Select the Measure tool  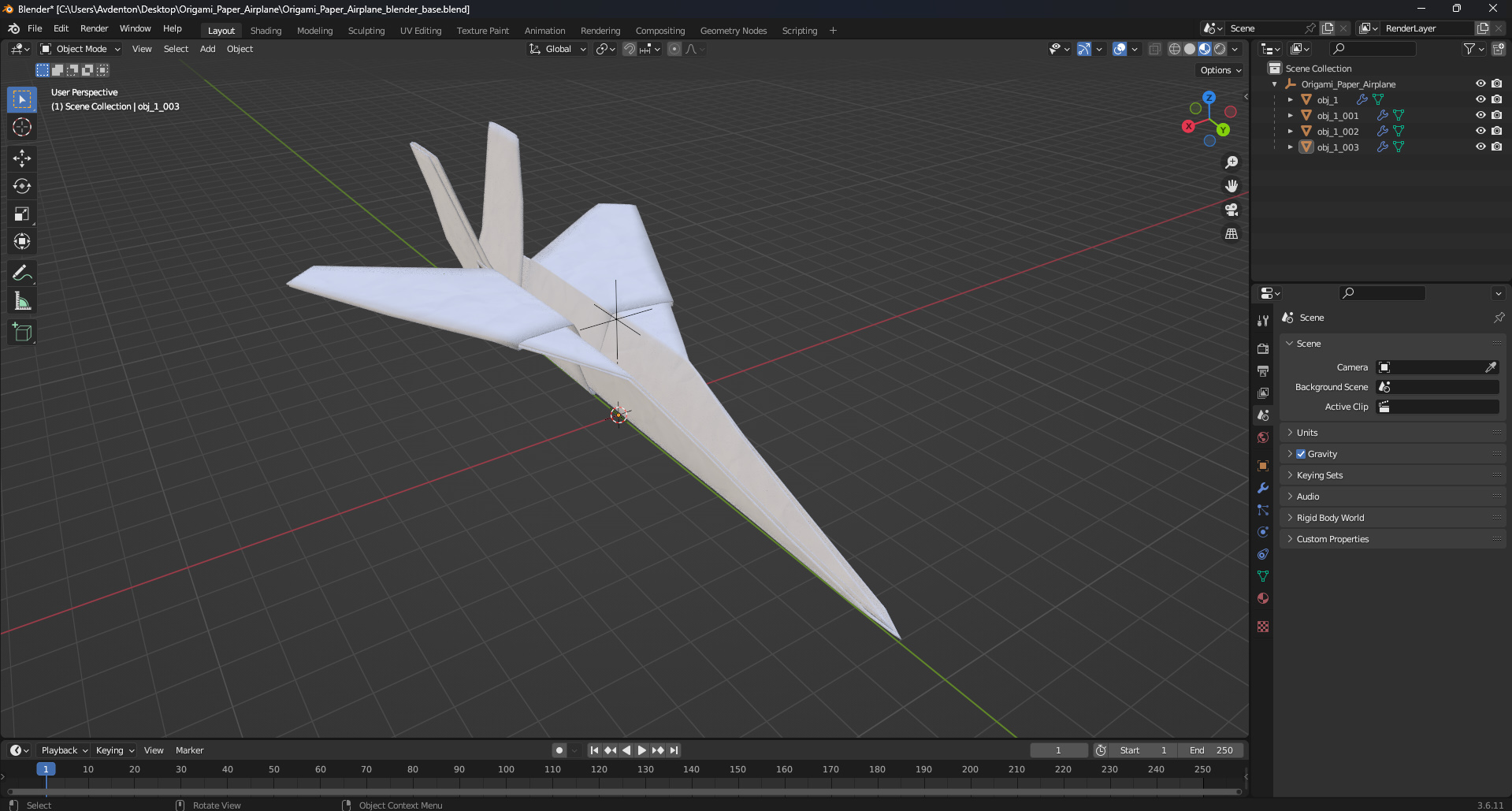coord(22,301)
